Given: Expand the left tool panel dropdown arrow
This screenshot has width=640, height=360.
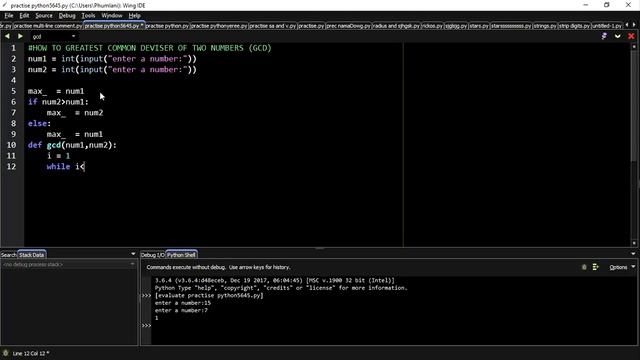Looking at the screenshot, I should point(133,254).
